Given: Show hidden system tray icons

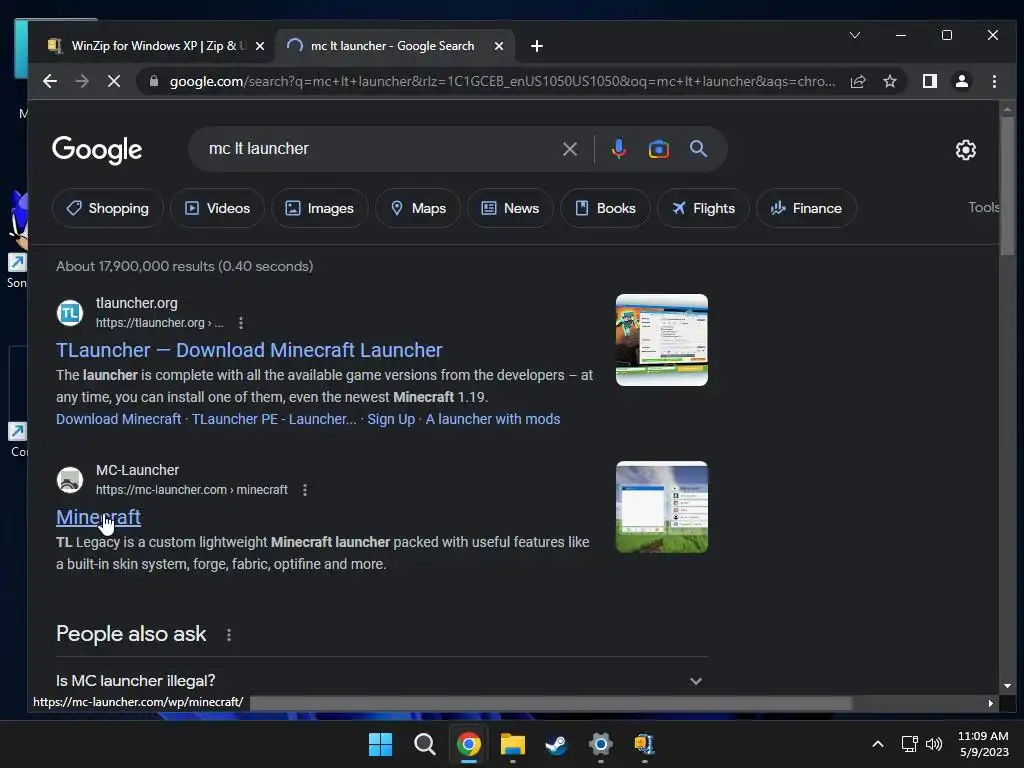Looking at the screenshot, I should coord(878,744).
